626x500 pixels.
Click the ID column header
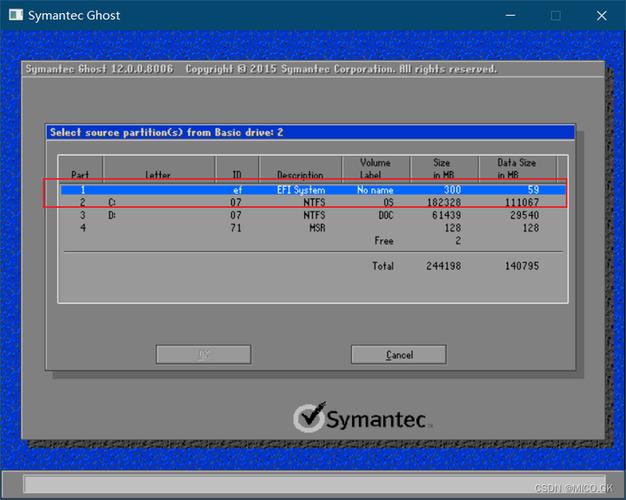coord(237,174)
